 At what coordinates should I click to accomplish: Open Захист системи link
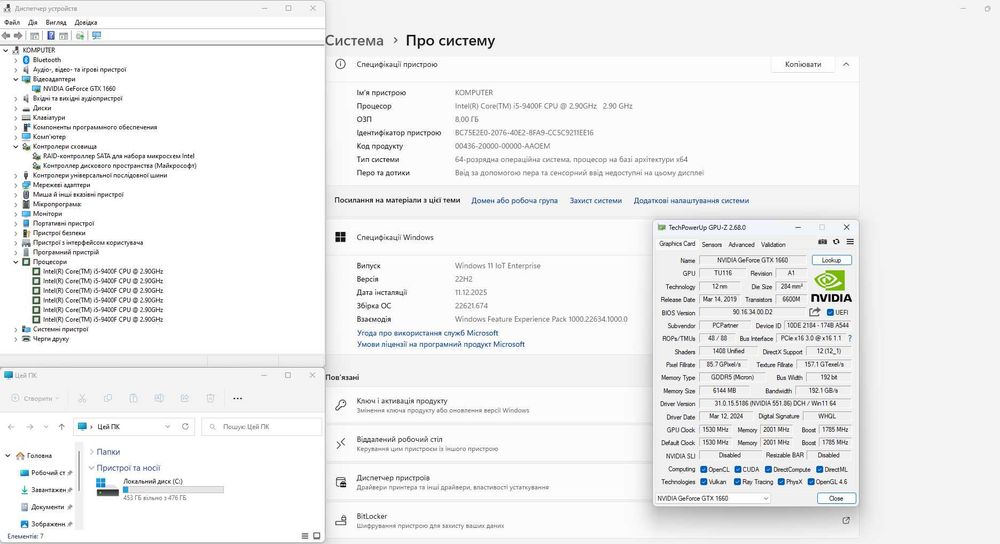coord(596,200)
